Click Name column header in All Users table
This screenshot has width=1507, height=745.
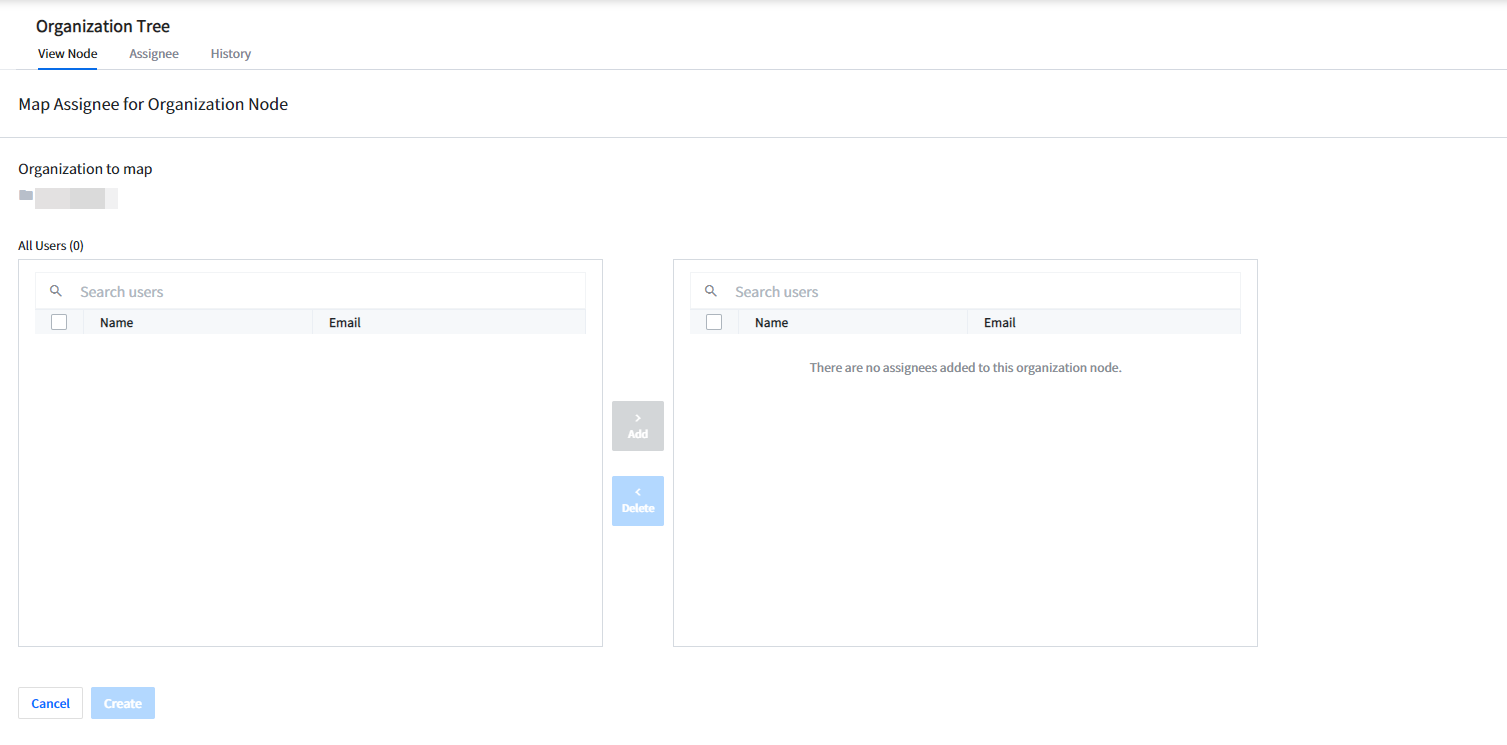[x=117, y=323]
